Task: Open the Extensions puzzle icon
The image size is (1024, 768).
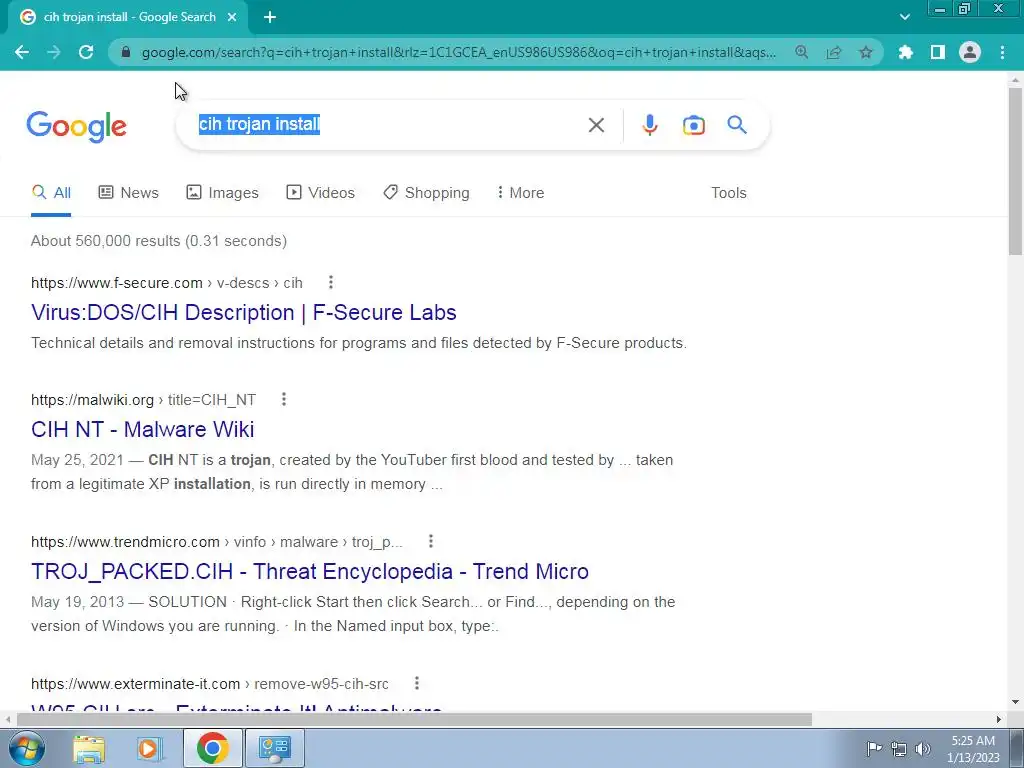Action: point(905,52)
